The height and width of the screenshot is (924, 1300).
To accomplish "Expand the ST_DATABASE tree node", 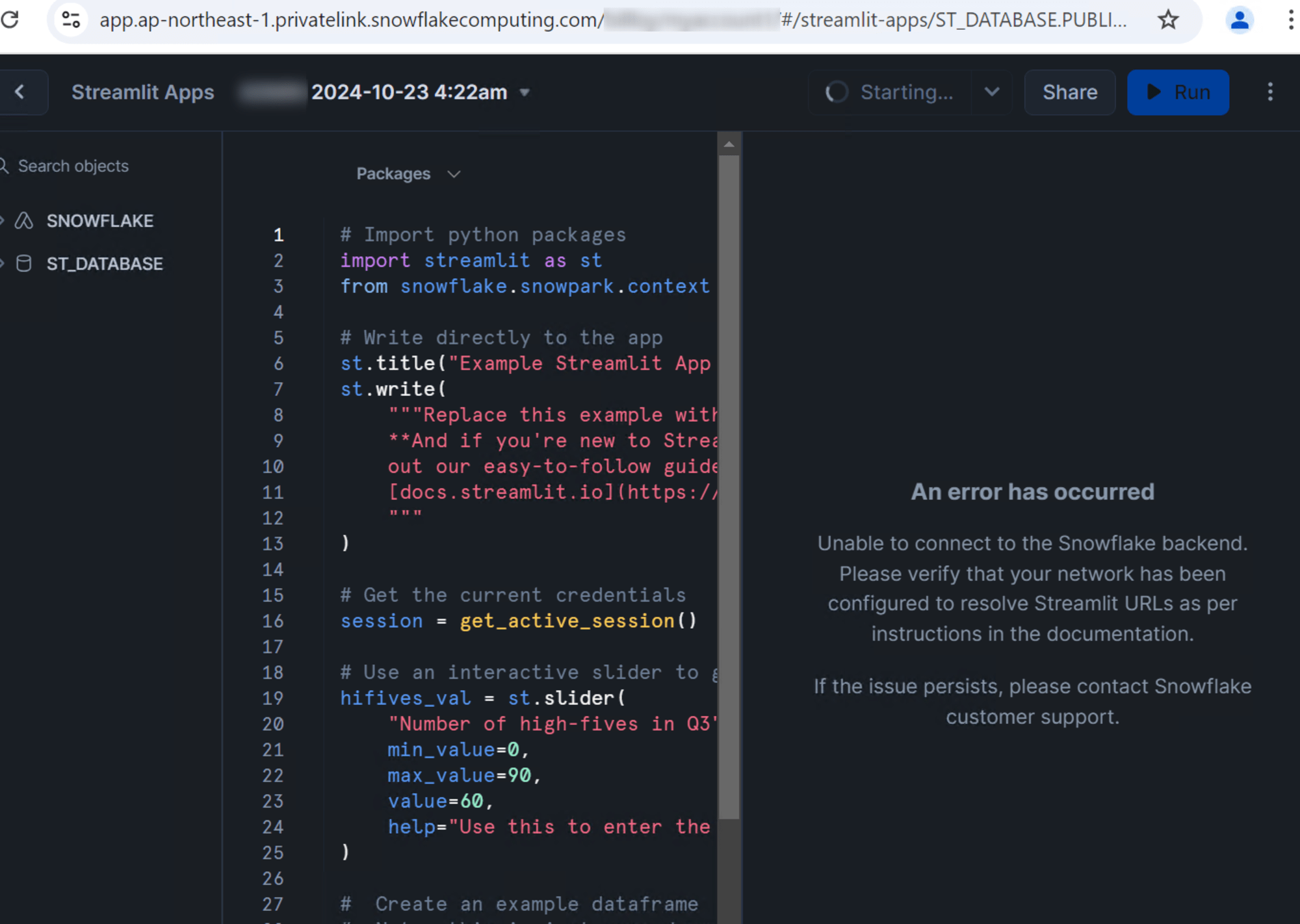I will coord(3,264).
